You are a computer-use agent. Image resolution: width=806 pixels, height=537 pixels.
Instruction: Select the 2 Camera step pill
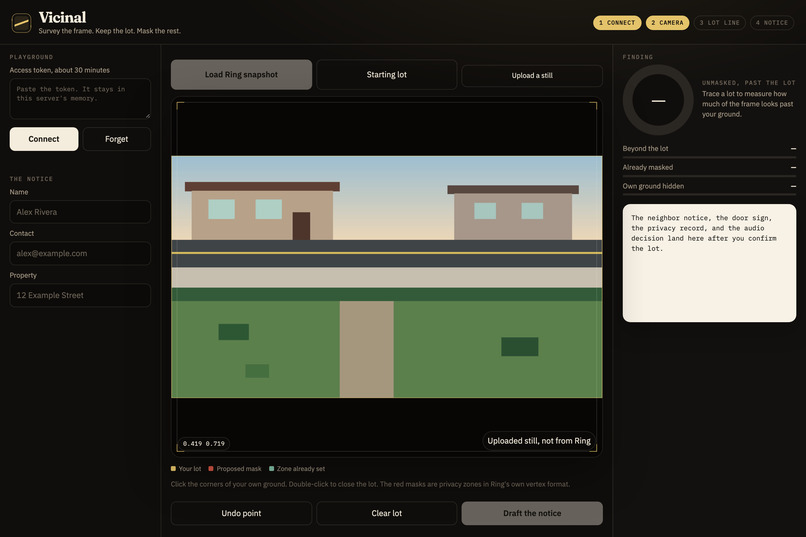coord(667,23)
